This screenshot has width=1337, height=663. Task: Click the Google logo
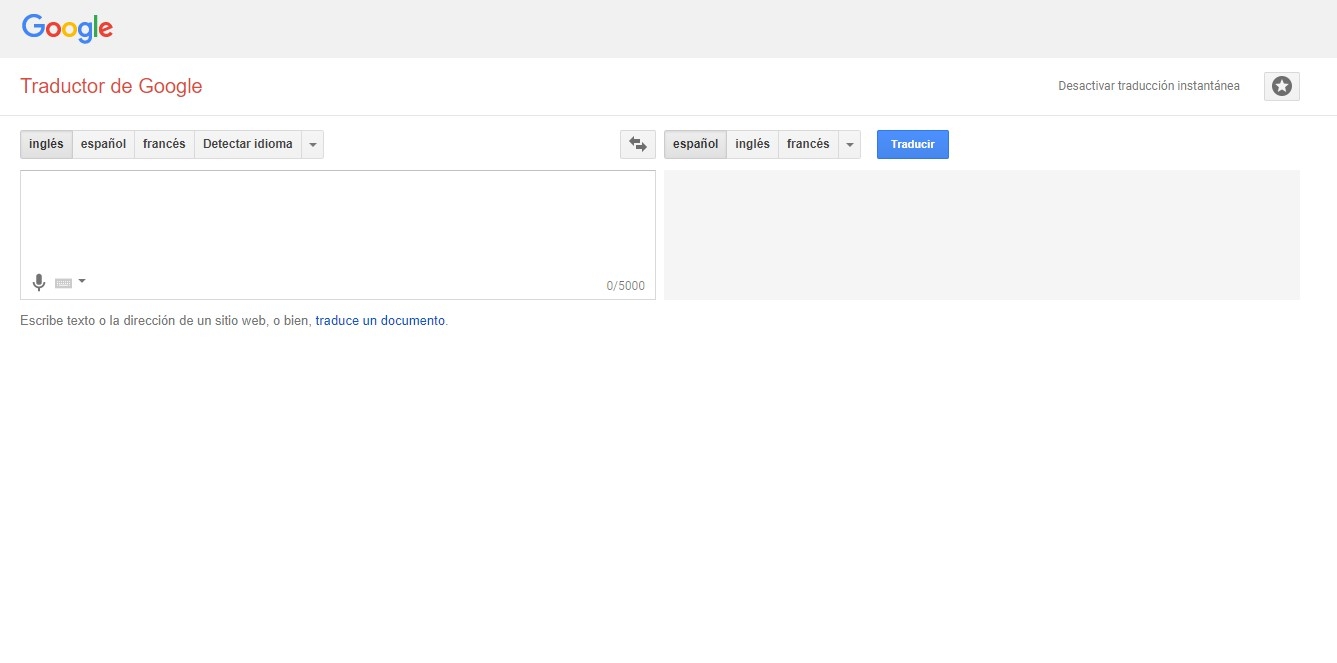coord(67,28)
